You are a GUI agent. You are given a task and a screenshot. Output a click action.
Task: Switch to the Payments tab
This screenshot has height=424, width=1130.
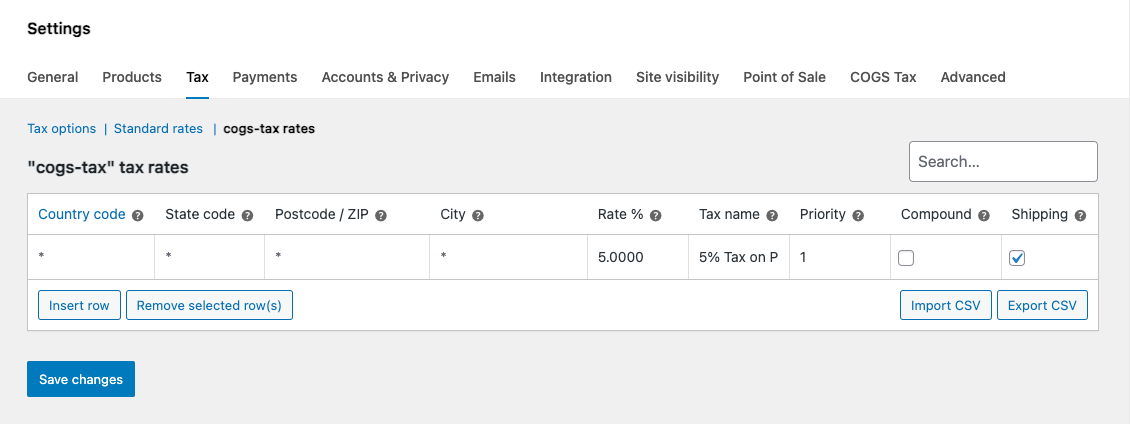coord(265,77)
